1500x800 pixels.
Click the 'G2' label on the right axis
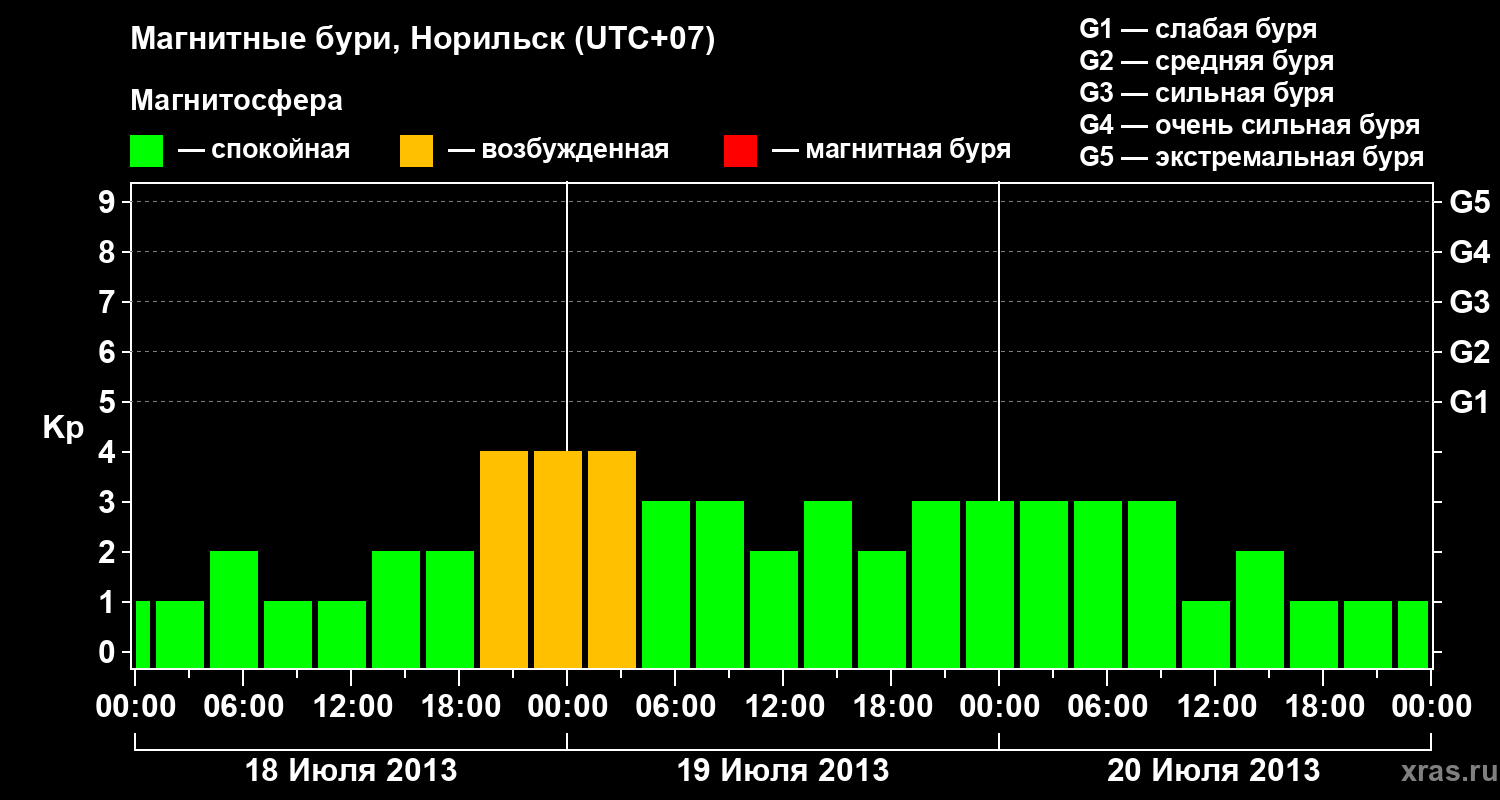pos(1469,352)
